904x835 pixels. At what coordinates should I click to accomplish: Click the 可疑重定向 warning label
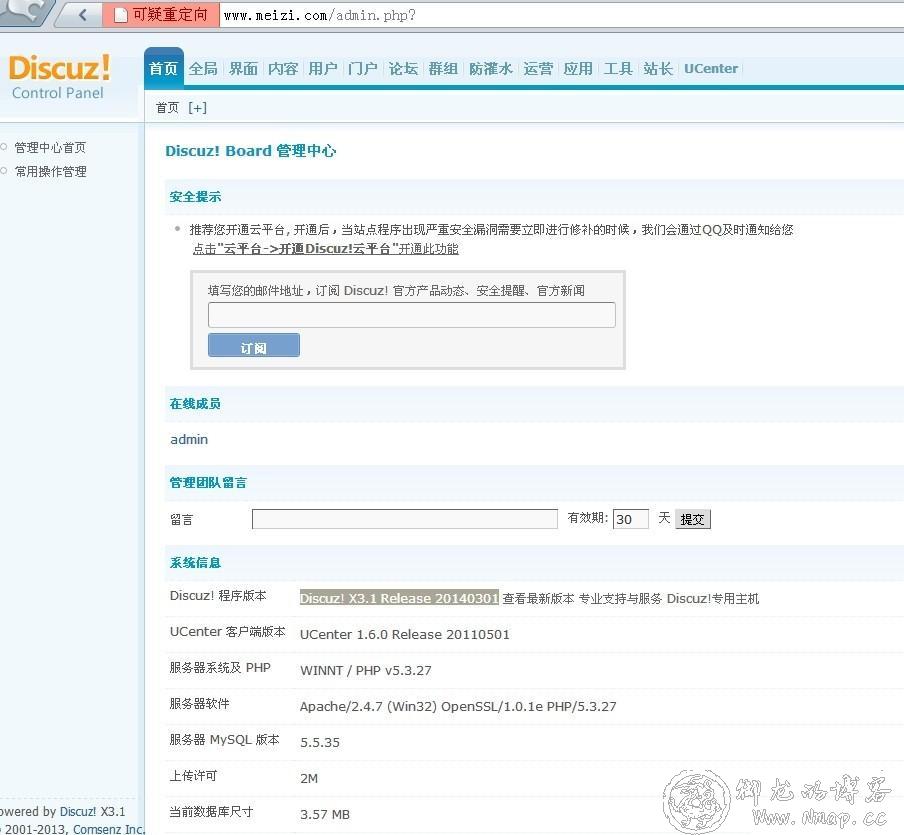point(170,14)
